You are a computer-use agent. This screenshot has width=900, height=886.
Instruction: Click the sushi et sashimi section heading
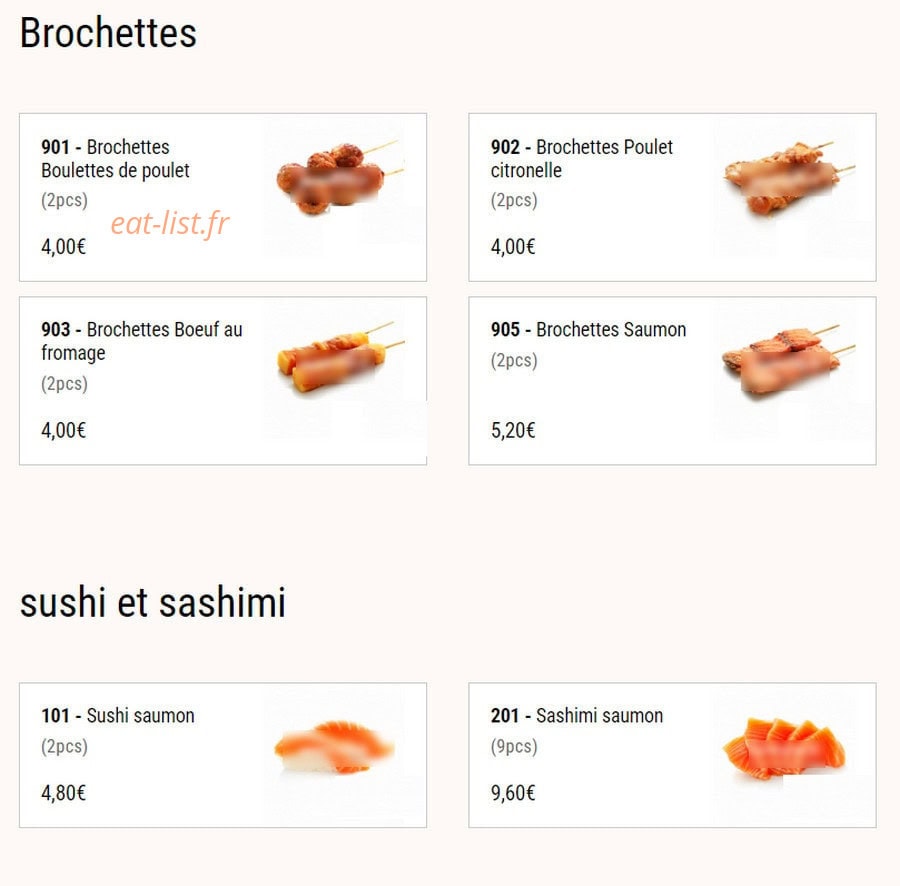[153, 603]
